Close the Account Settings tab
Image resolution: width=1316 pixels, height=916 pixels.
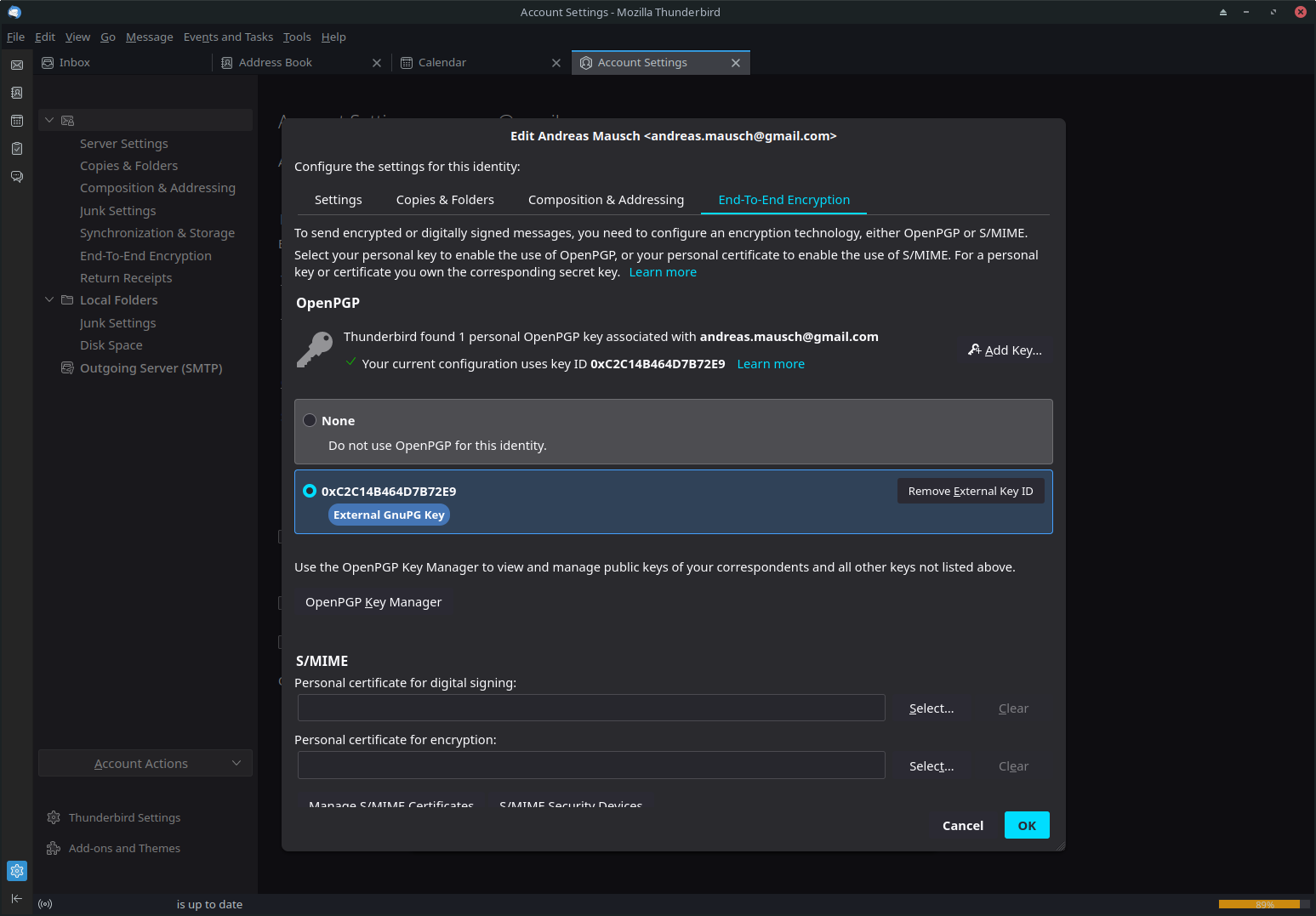click(736, 63)
